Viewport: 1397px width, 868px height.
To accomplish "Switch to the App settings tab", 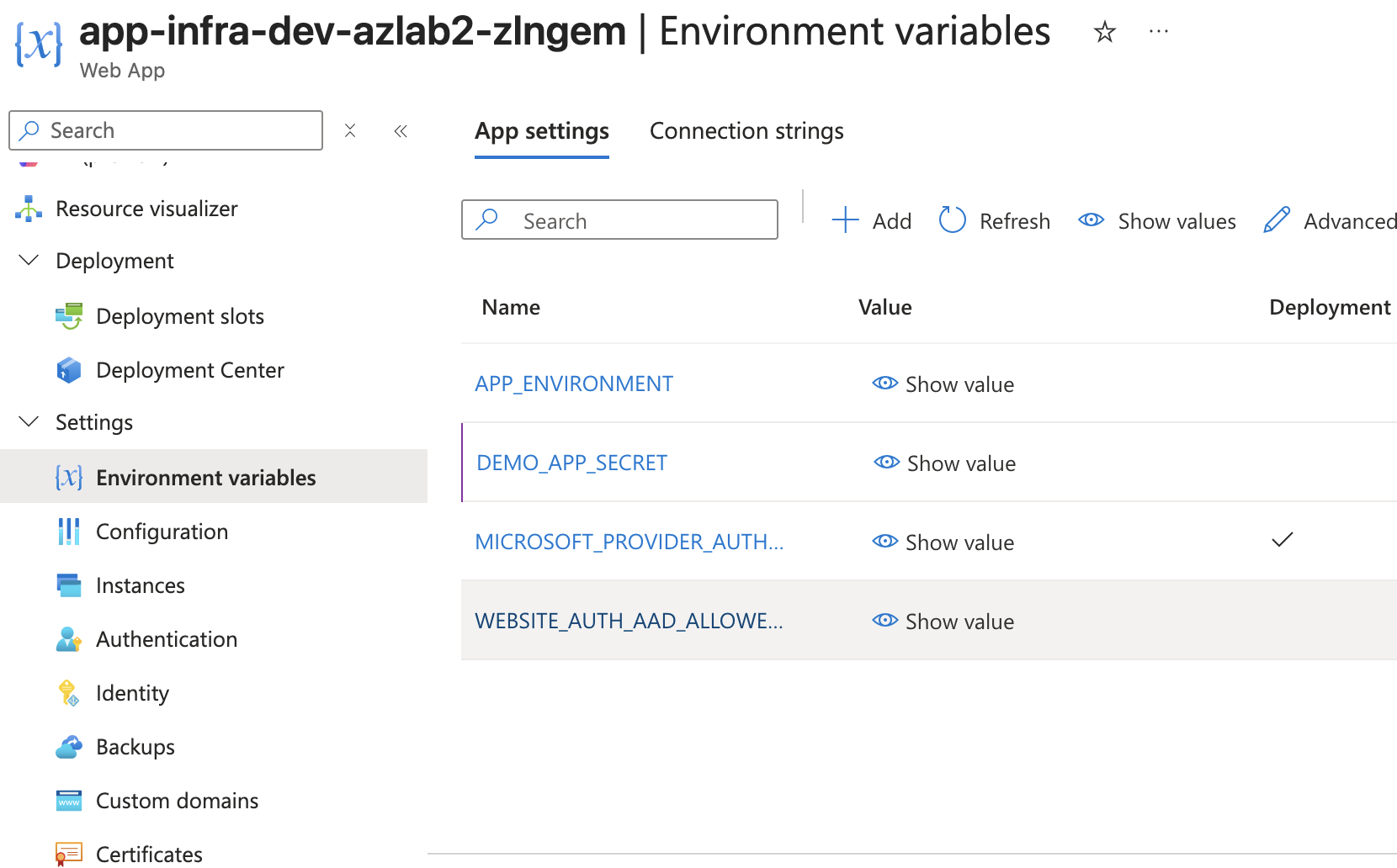I will (x=542, y=131).
